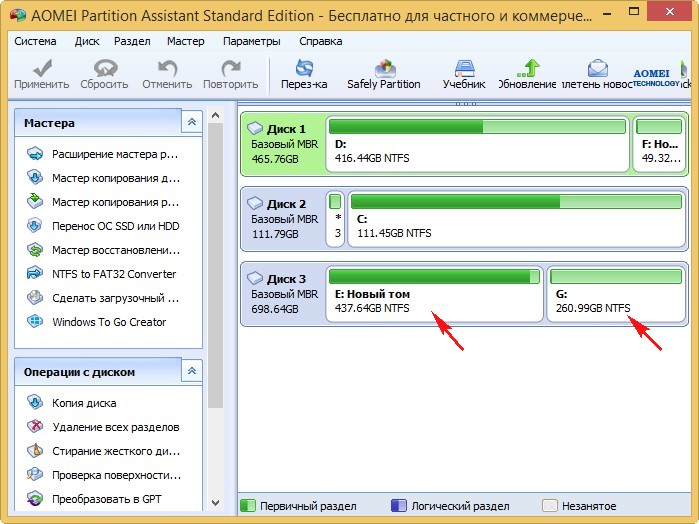
Task: Click the Мастера panel title
Action: point(49,123)
